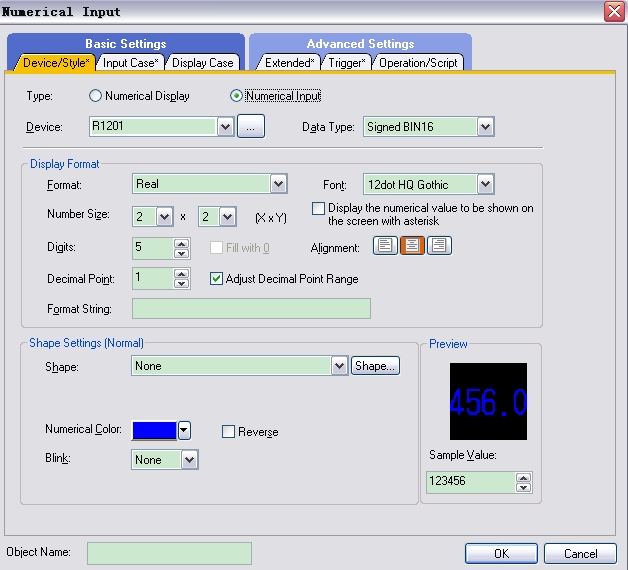Click the OK button

click(x=501, y=553)
